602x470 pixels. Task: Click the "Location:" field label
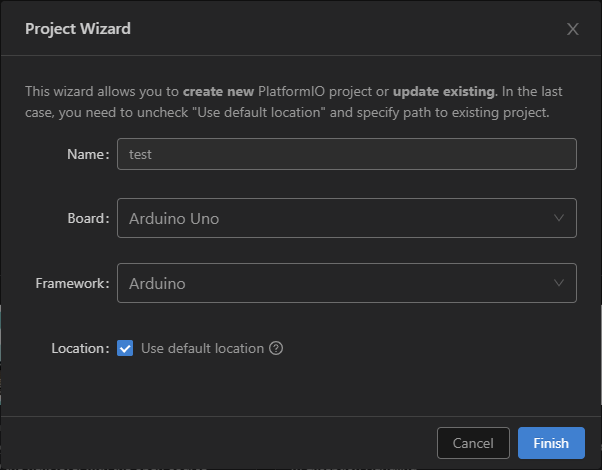click(80, 348)
